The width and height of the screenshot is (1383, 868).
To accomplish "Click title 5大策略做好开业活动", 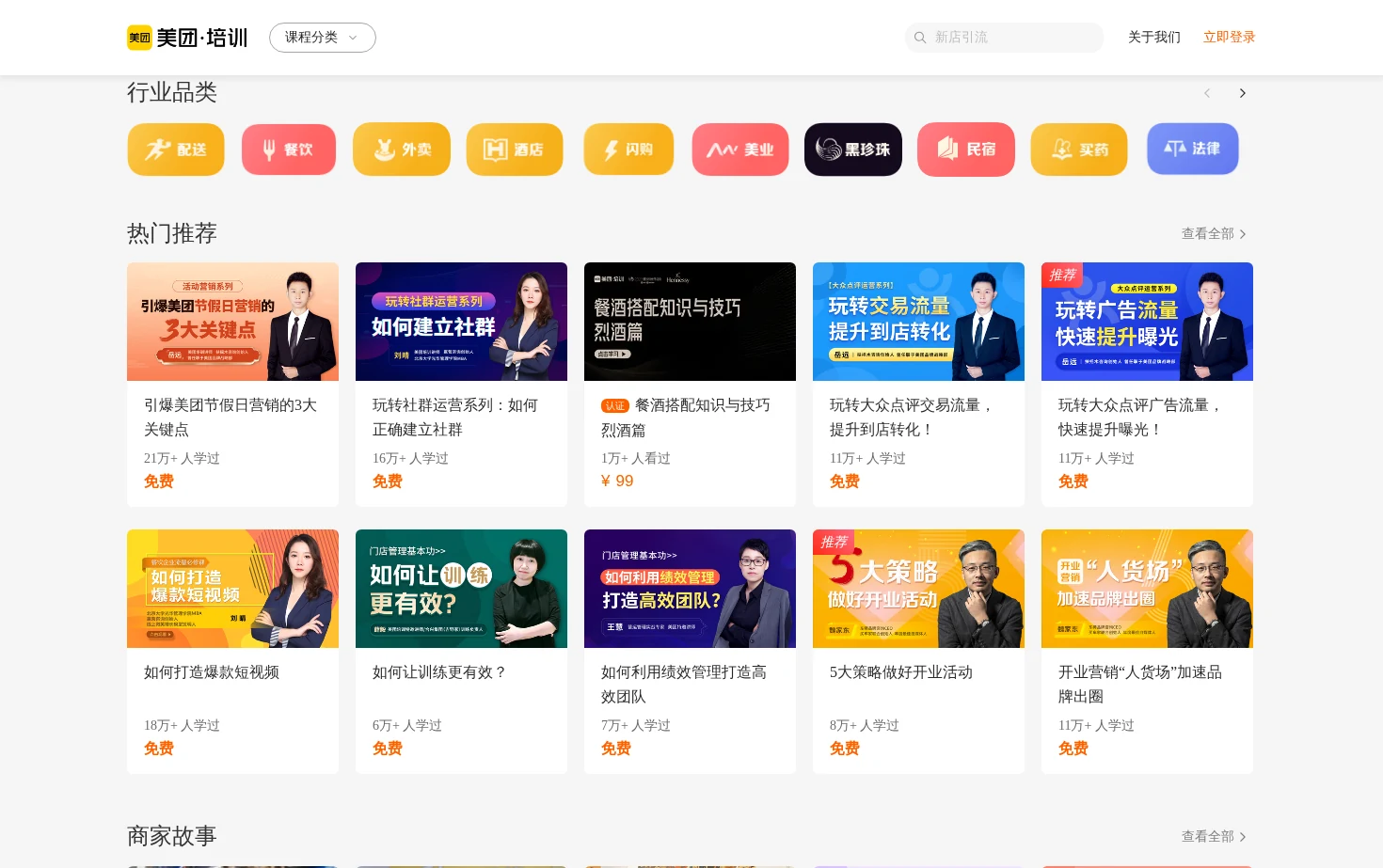I will click(x=901, y=672).
